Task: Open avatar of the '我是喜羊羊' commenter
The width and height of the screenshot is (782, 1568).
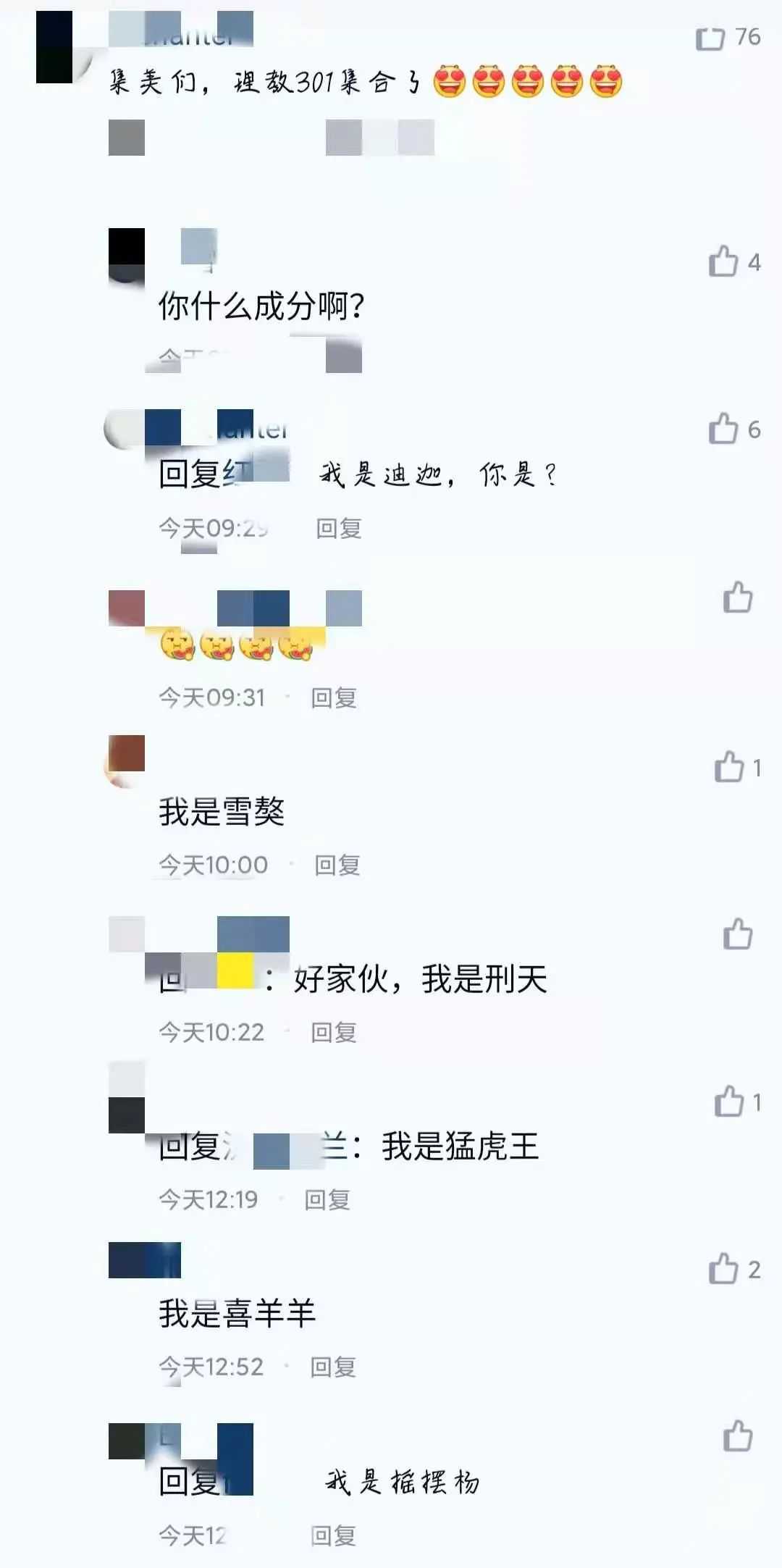Action: [x=127, y=1260]
